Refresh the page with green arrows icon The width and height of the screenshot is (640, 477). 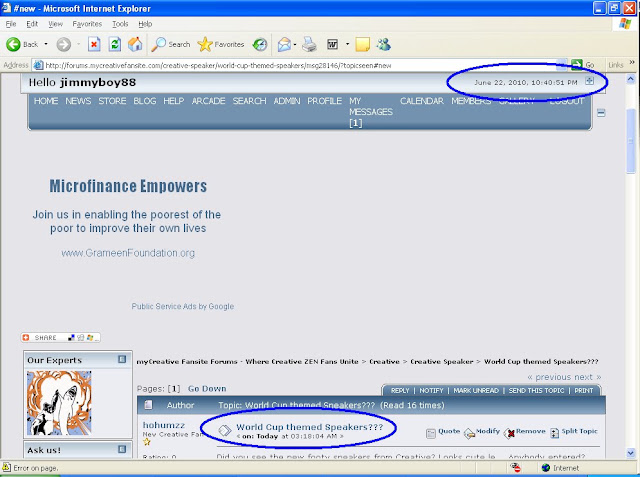tap(115, 44)
